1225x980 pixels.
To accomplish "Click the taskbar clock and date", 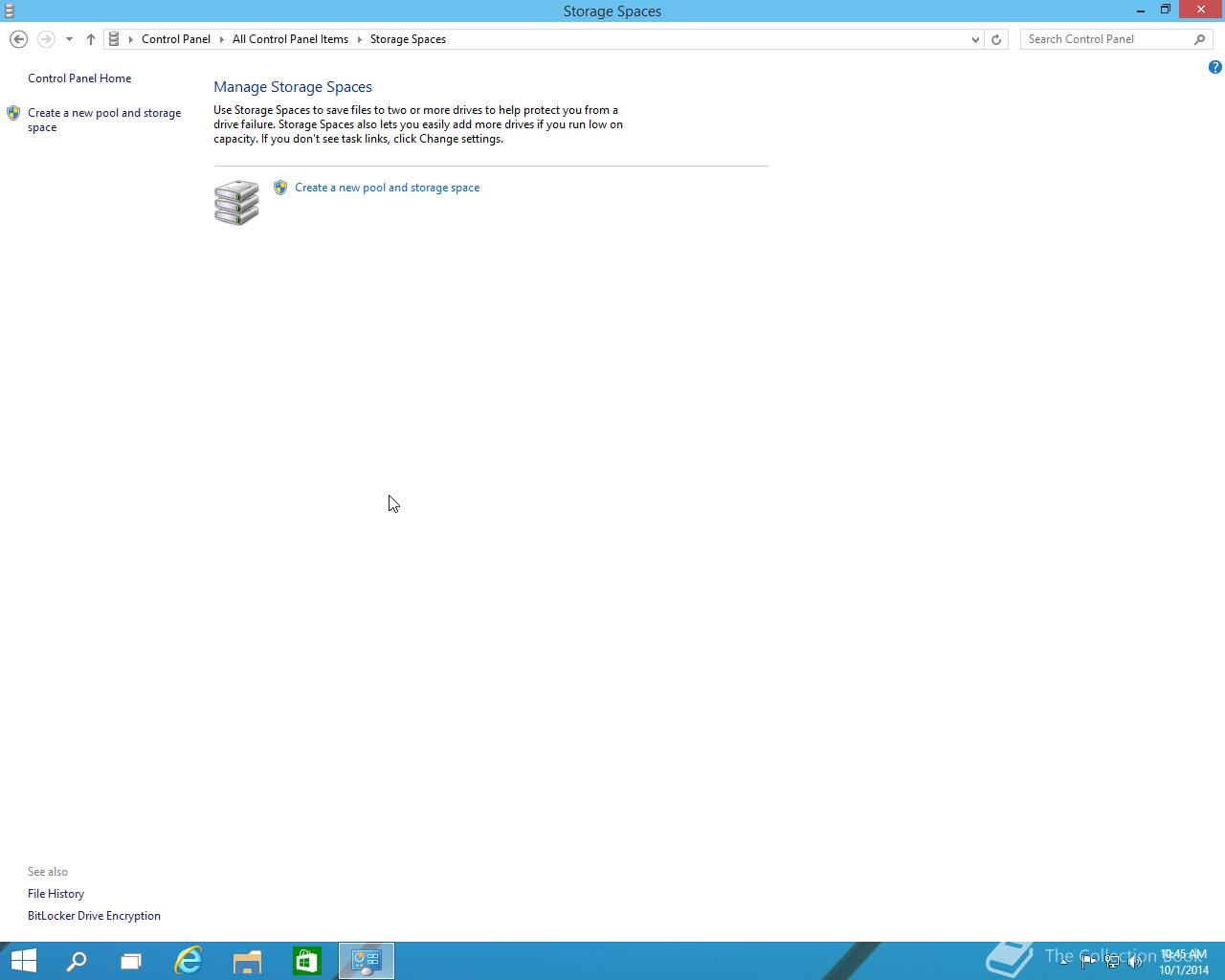I will tap(1184, 962).
